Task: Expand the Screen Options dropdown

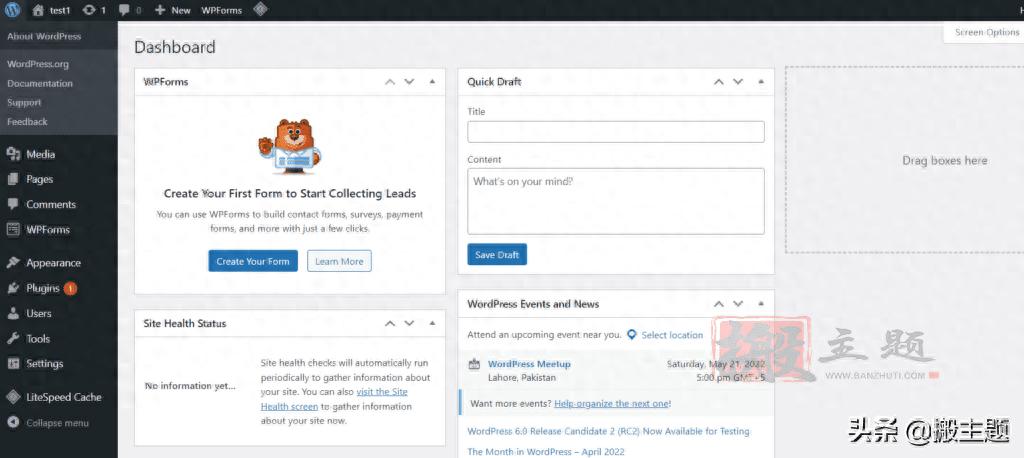Action: click(x=985, y=32)
